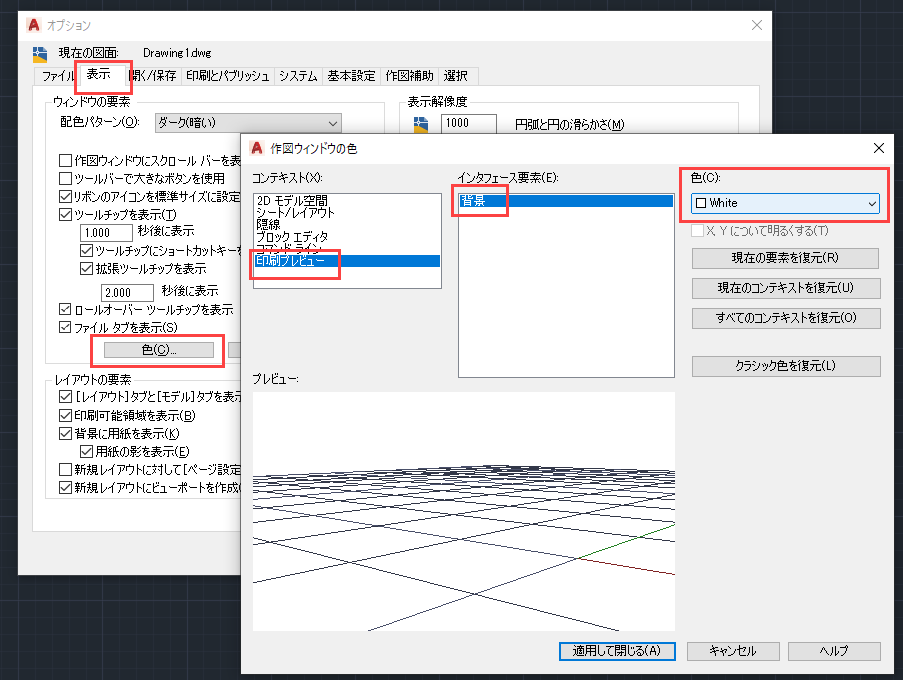Click the white color swatch in 色 box
The image size is (903, 680).
[700, 203]
